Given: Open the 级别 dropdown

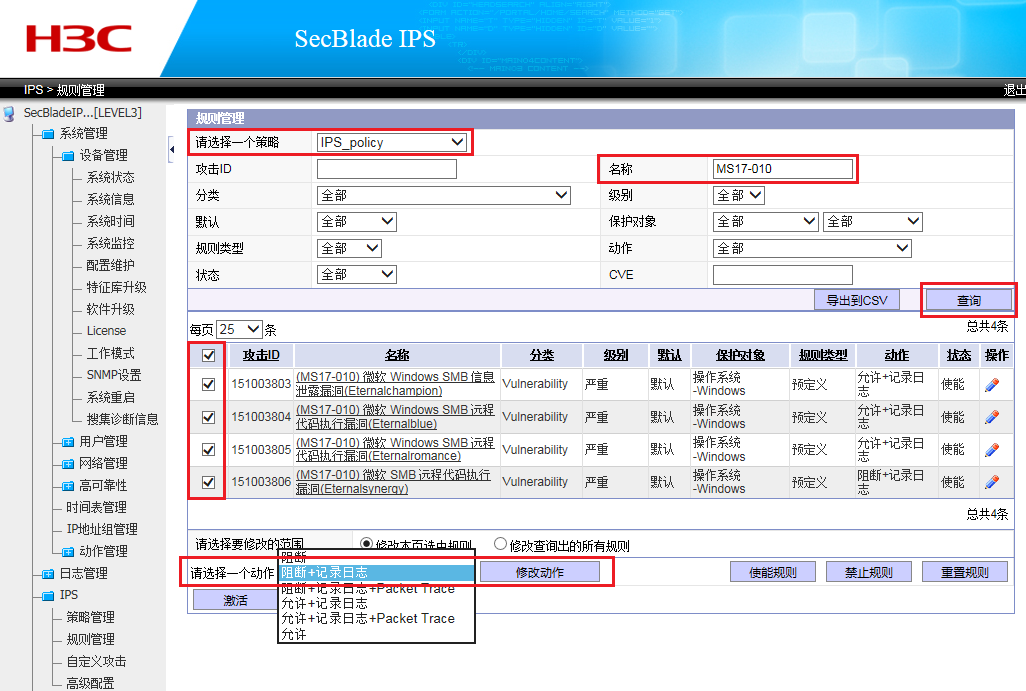Looking at the screenshot, I should coord(739,195).
